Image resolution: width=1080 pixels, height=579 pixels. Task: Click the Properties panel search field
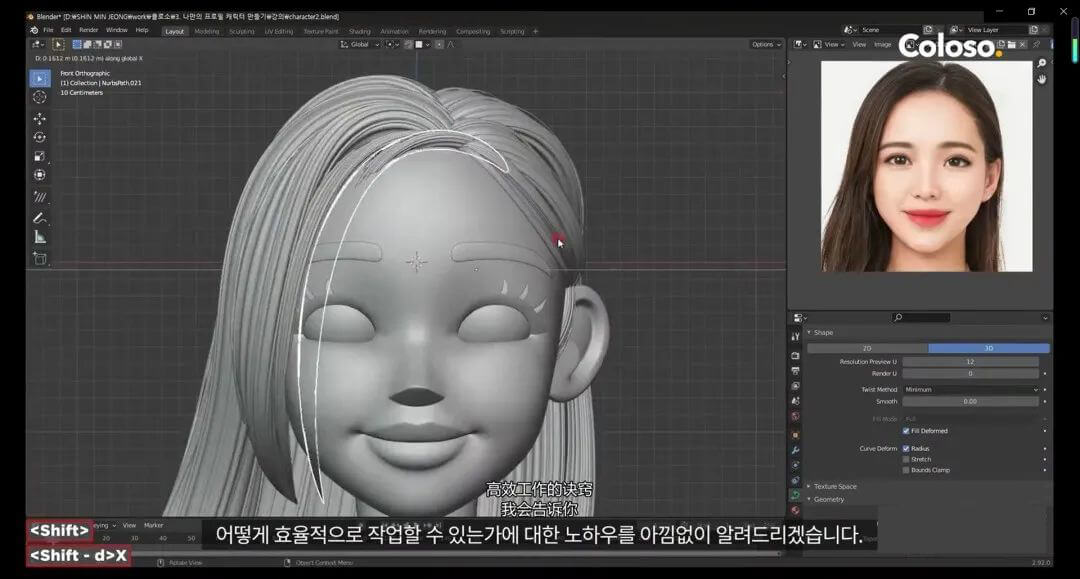[x=920, y=315]
